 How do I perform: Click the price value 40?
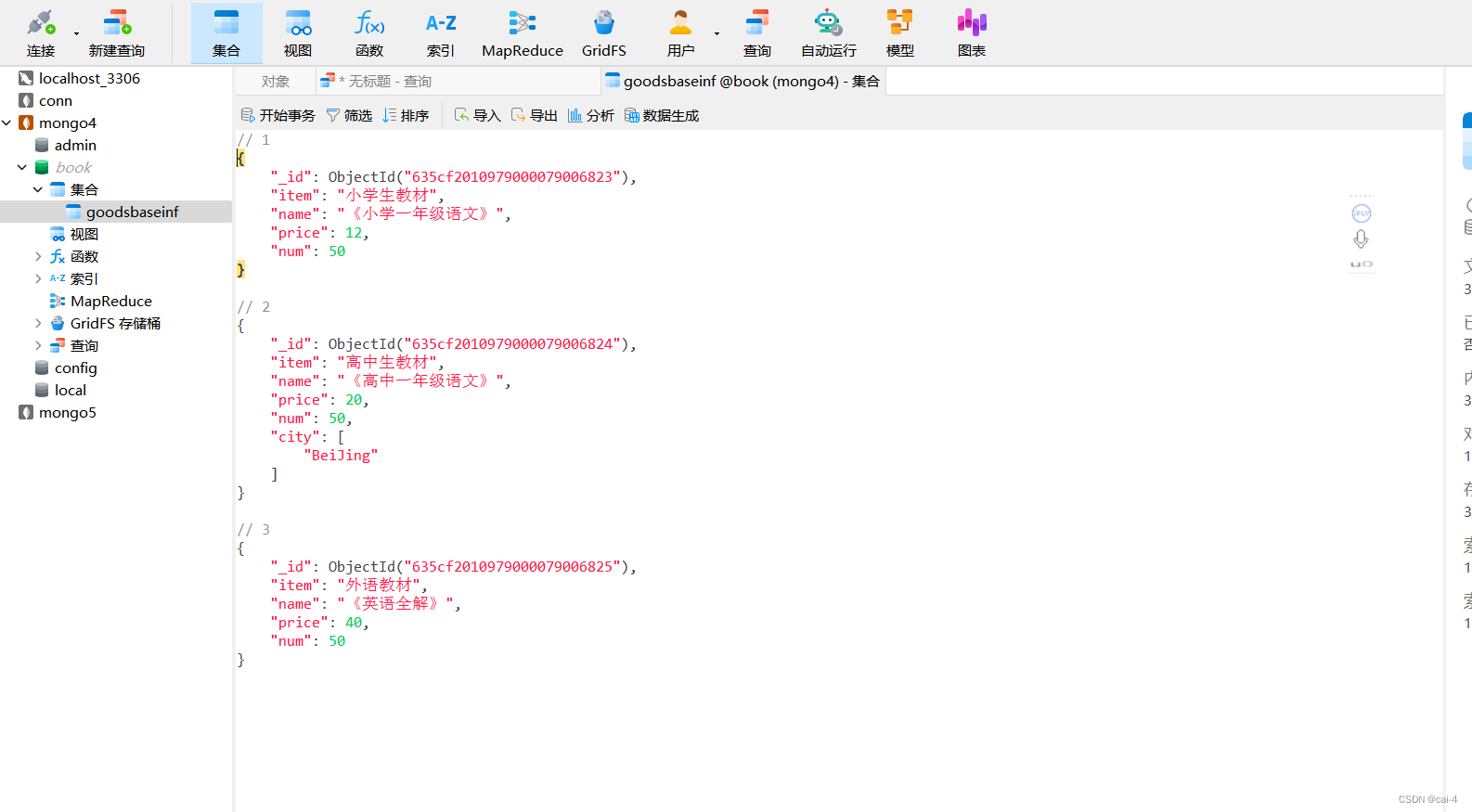[354, 623]
